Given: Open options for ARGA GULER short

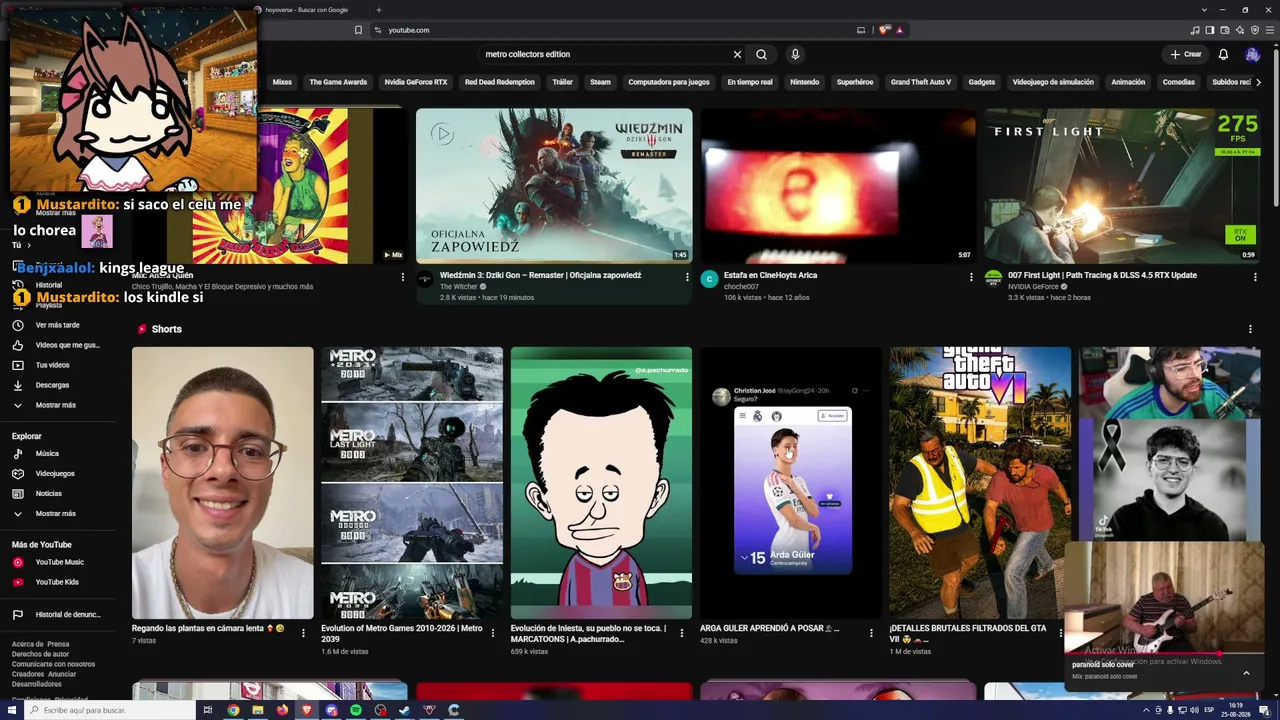Looking at the screenshot, I should click(x=871, y=633).
